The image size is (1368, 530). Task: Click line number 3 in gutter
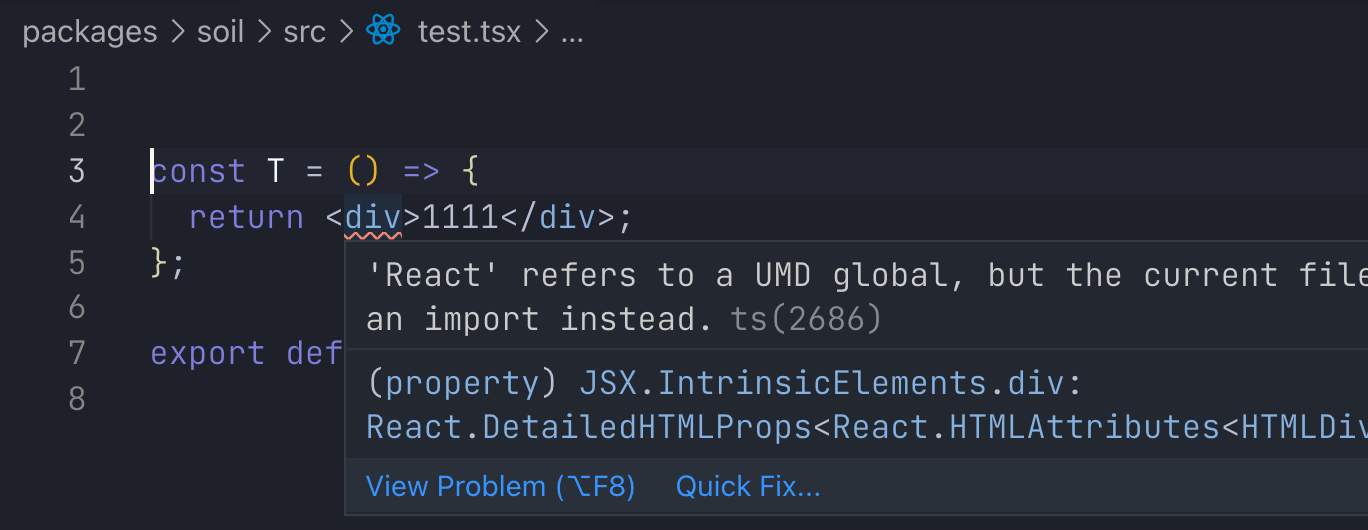pos(77,171)
